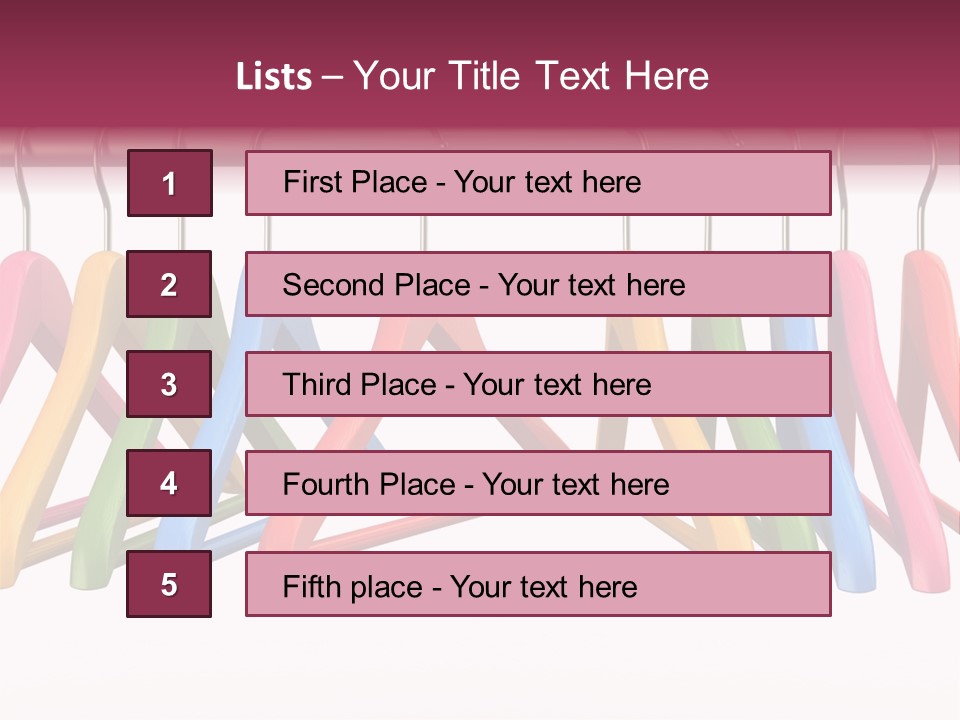
Task: Click the green hanger left of box 5
Action: (85, 560)
